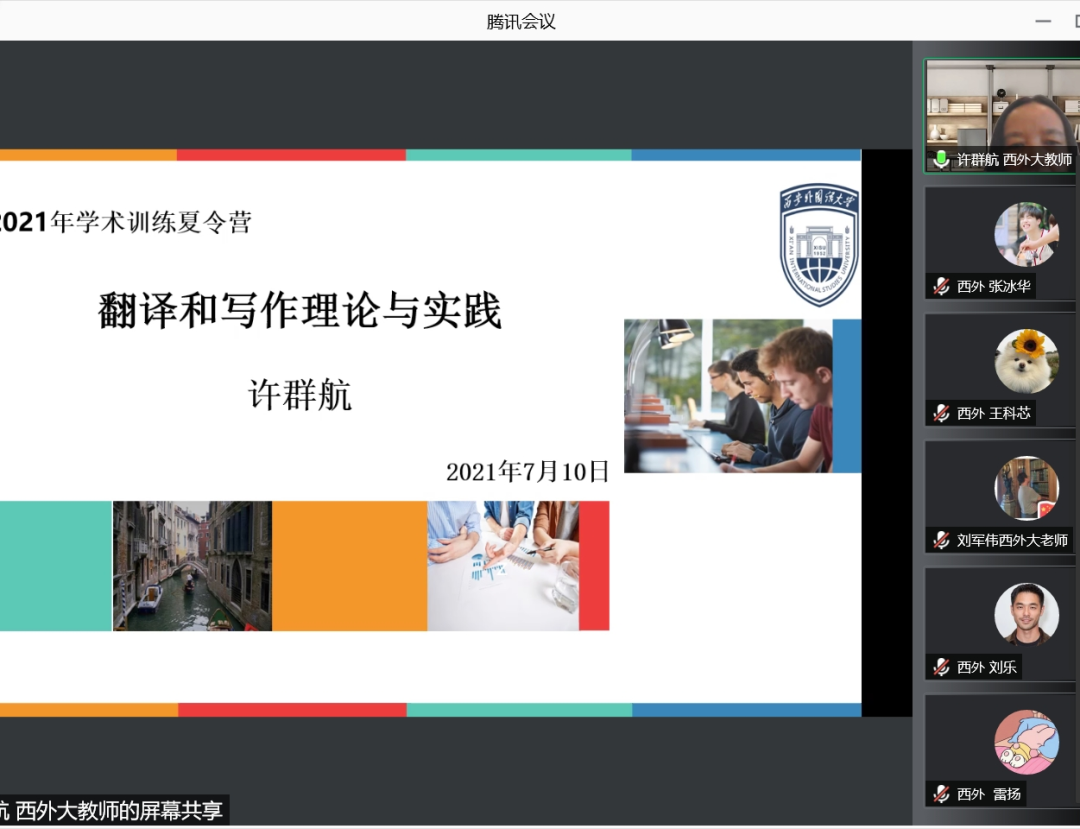The image size is (1080, 829).
Task: Select the sunflower dog avatar of 王科芯
Action: point(1026,361)
